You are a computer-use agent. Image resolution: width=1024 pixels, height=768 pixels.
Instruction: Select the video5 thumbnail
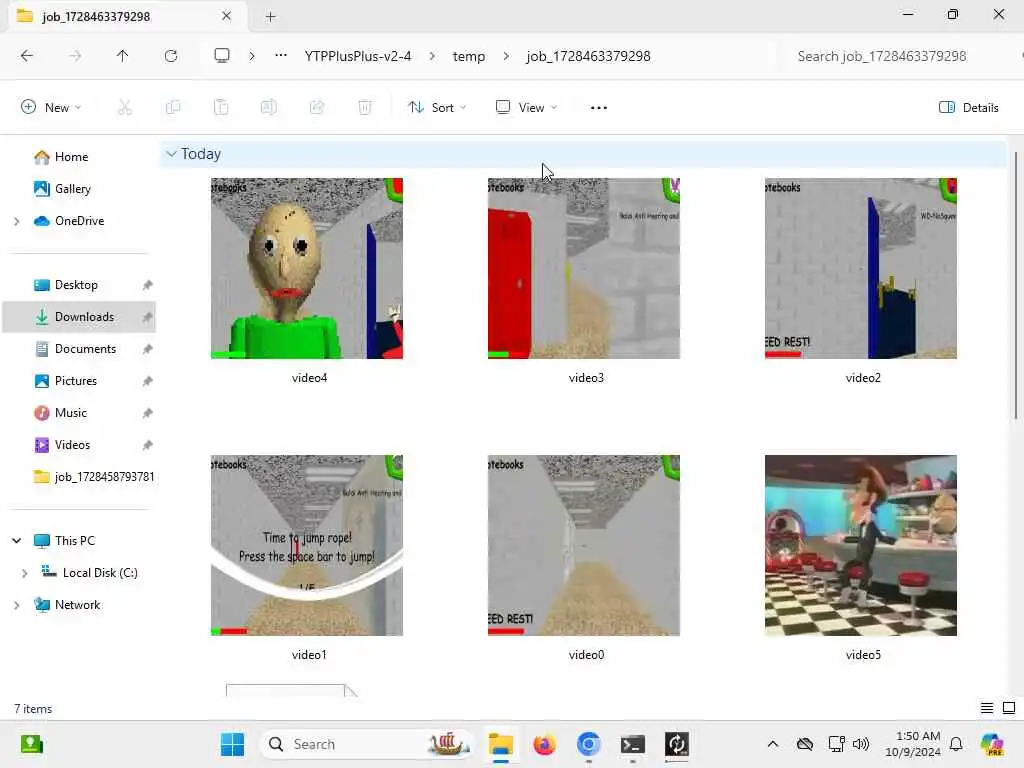[x=861, y=545]
